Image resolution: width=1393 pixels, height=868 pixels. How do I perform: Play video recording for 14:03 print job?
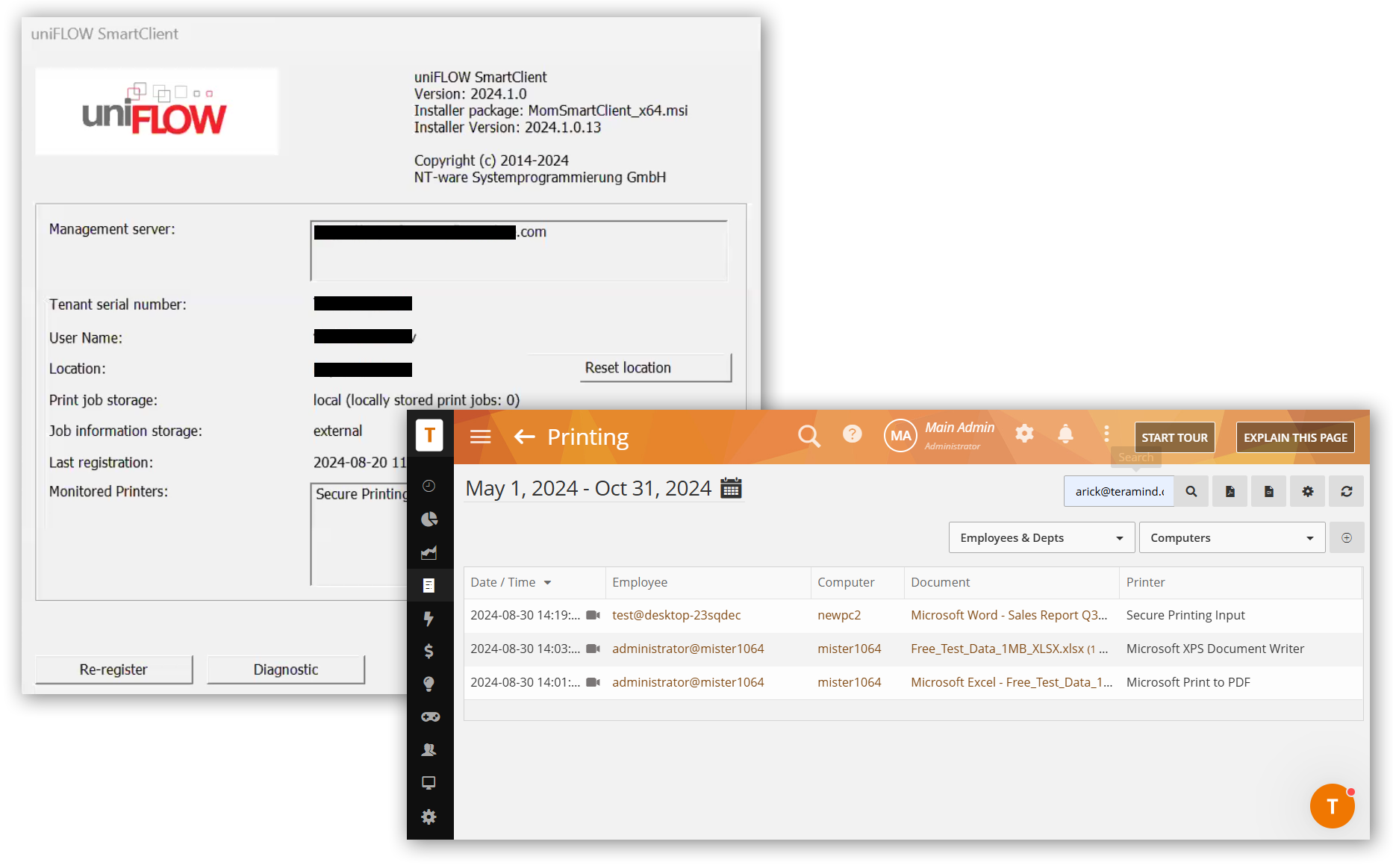point(593,649)
